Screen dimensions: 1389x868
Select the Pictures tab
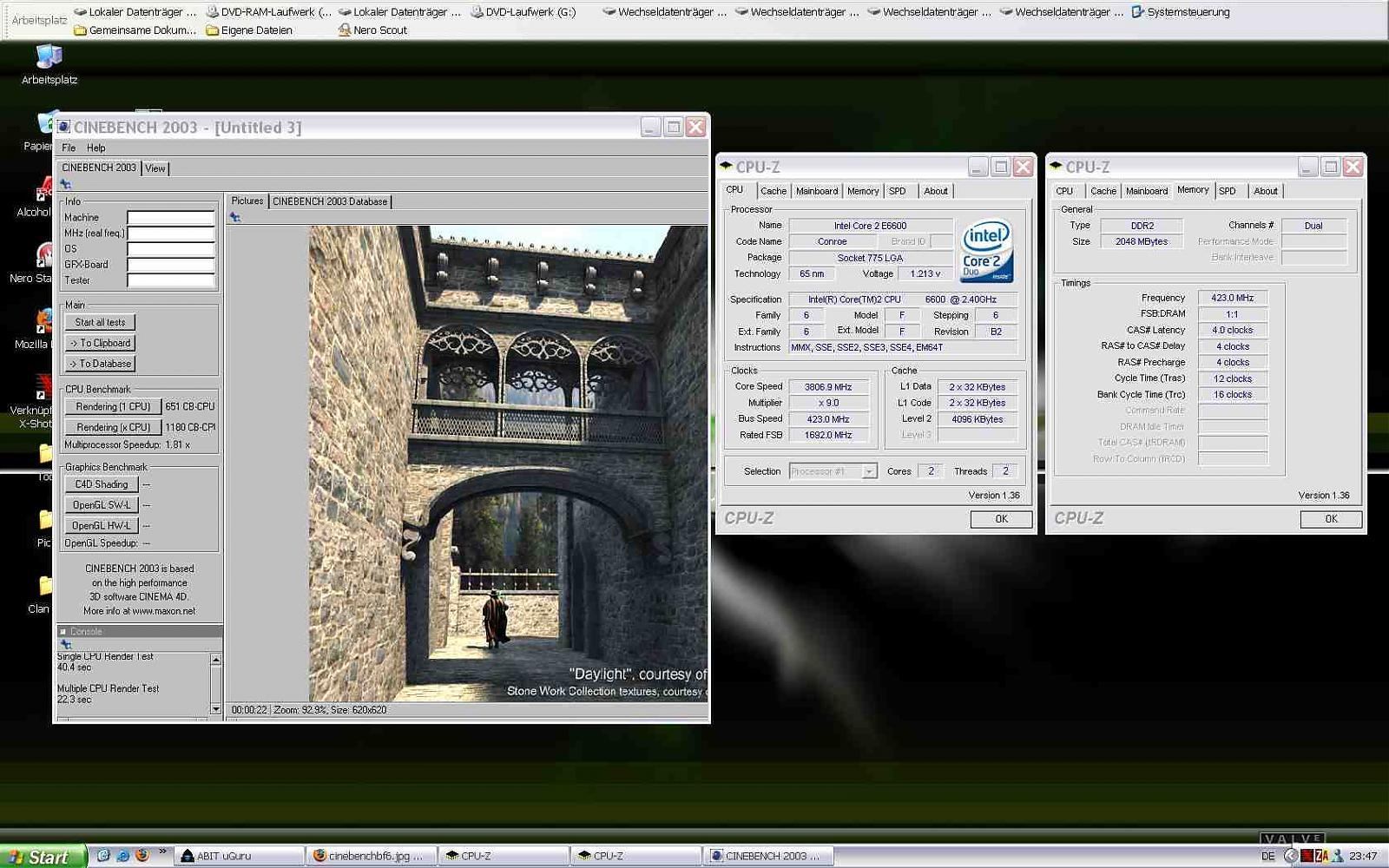click(247, 201)
